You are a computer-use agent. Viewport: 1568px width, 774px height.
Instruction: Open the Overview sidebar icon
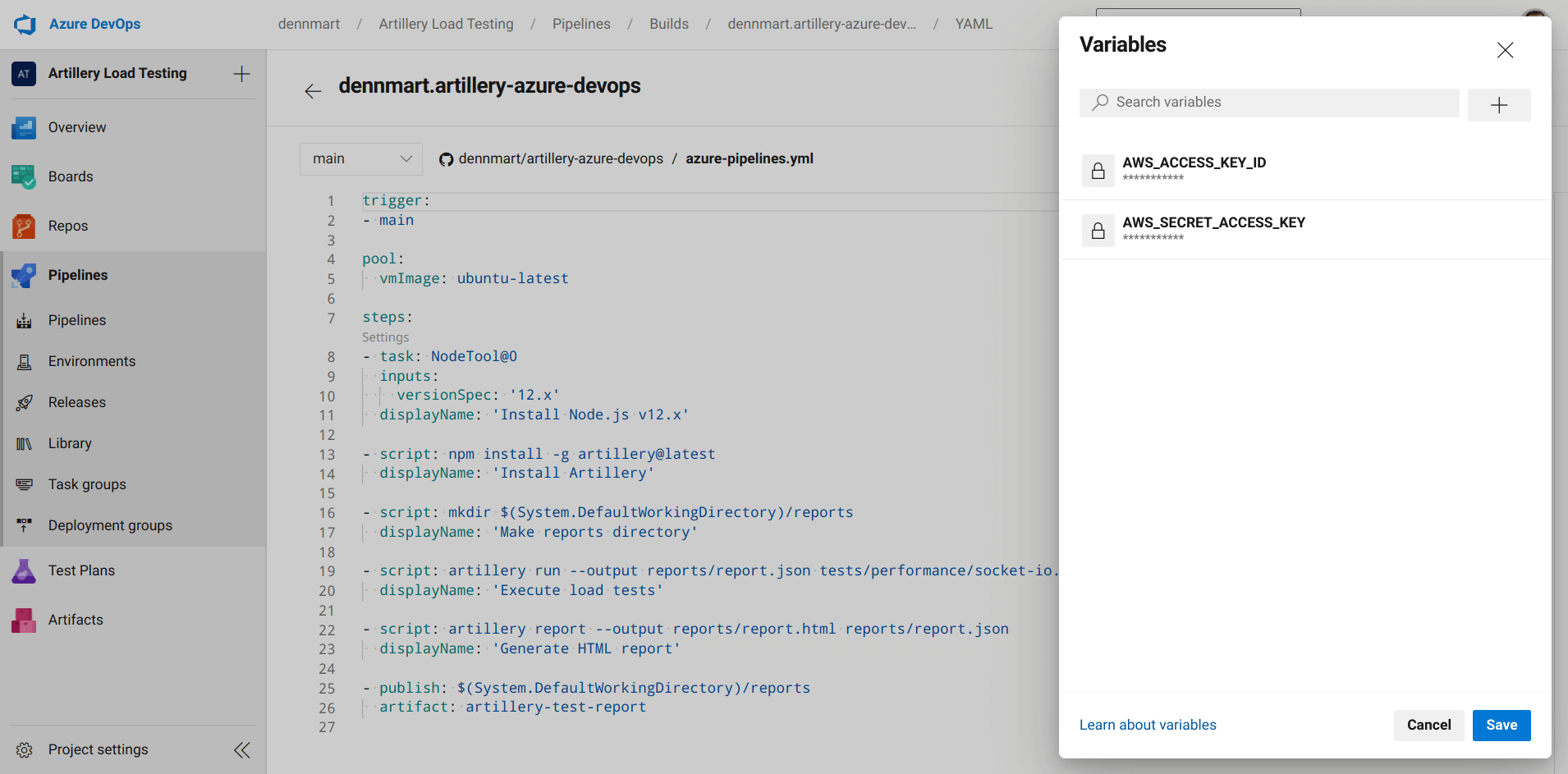pyautogui.click(x=24, y=127)
